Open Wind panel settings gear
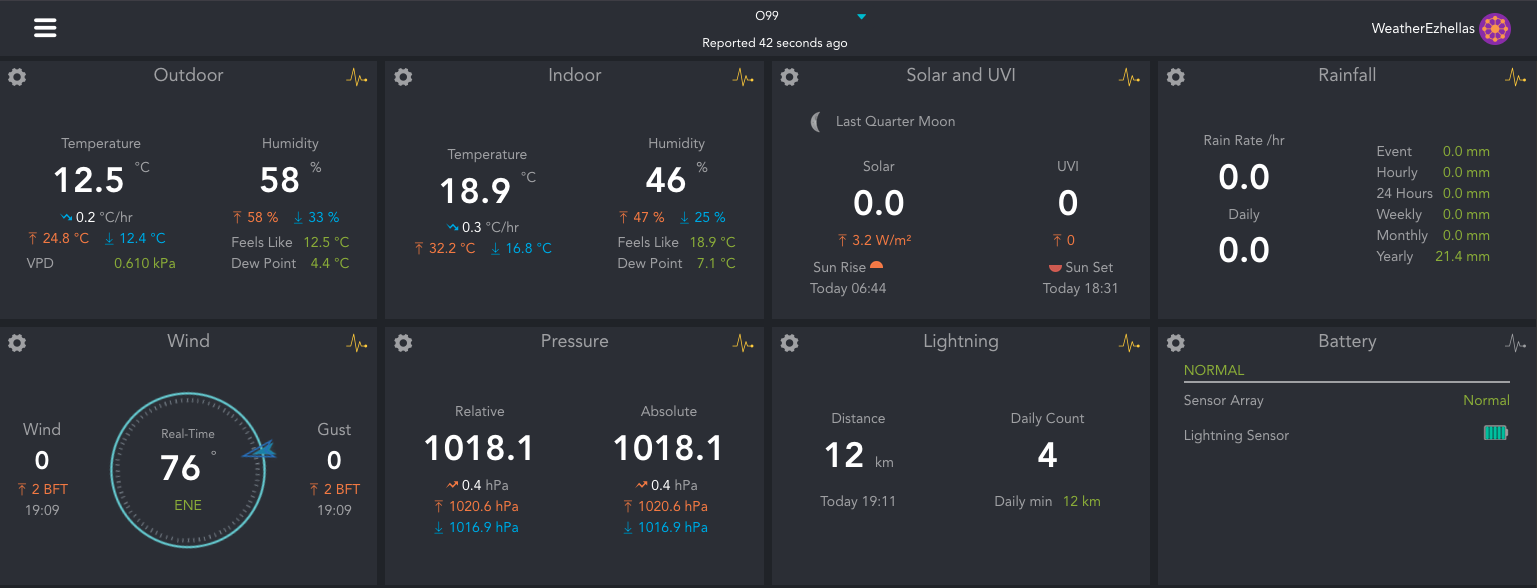This screenshot has height=588, width=1537. (17, 343)
